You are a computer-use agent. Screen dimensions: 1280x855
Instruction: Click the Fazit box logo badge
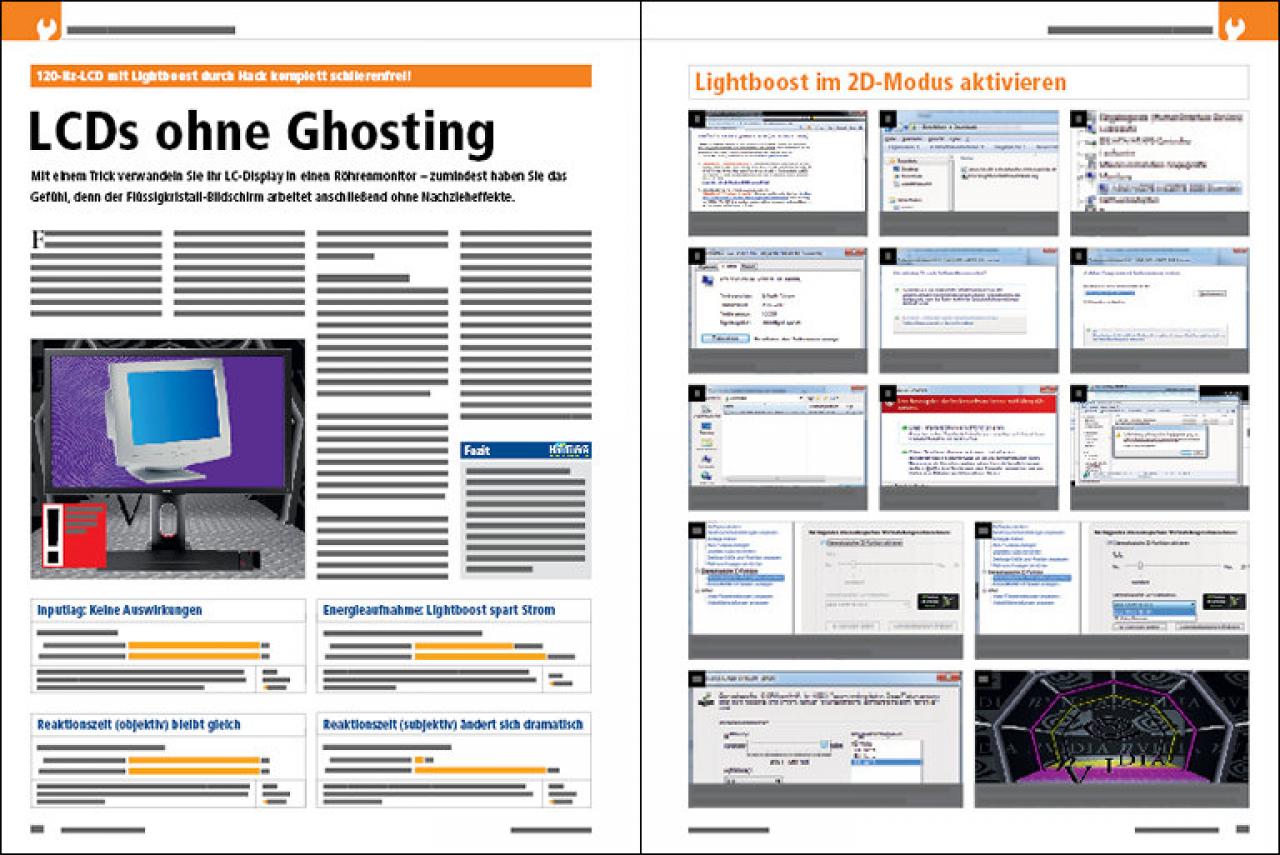(568, 451)
